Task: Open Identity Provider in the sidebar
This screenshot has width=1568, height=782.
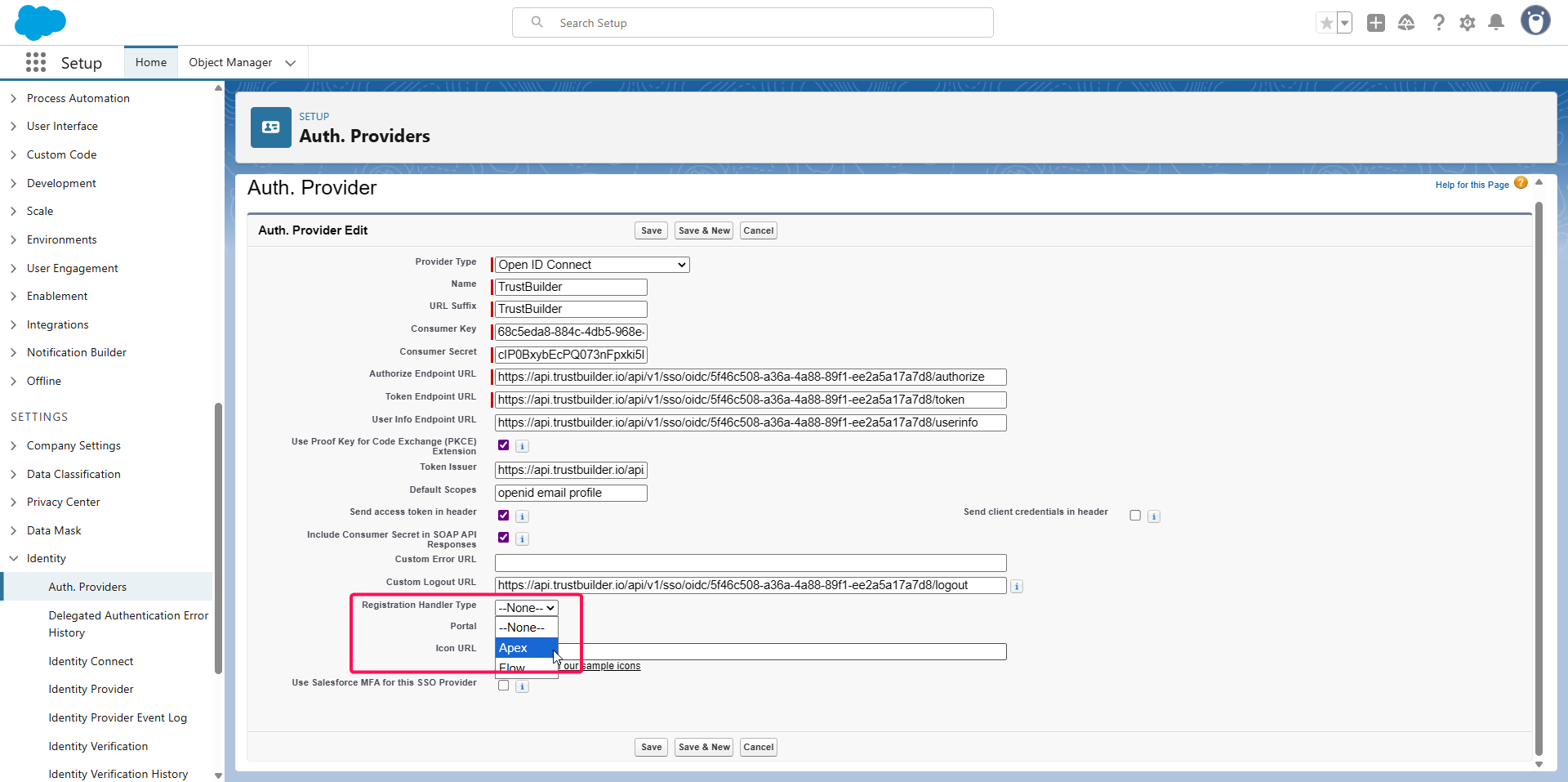Action: pos(91,689)
